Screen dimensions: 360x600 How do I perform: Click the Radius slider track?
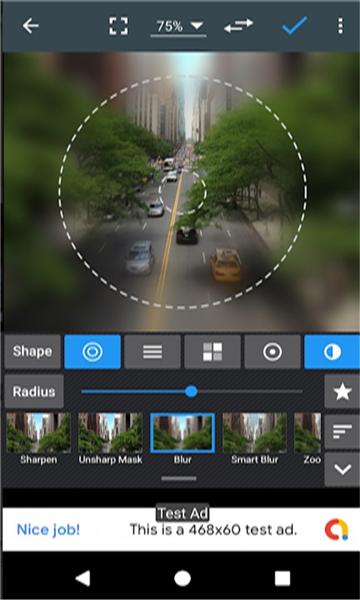point(192,391)
